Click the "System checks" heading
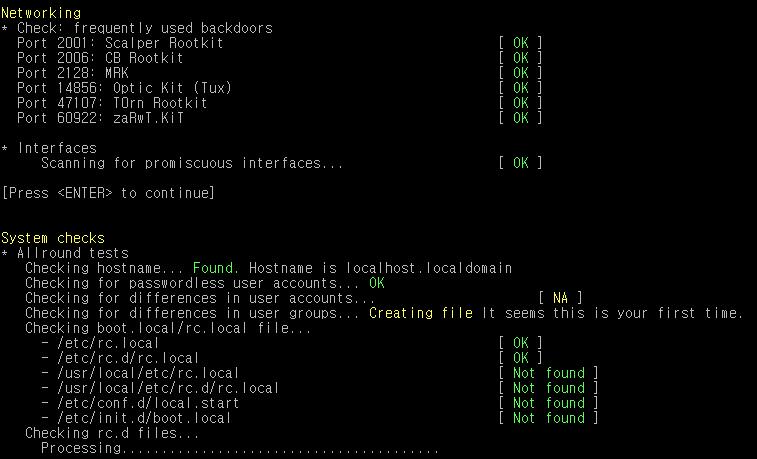 (52, 238)
